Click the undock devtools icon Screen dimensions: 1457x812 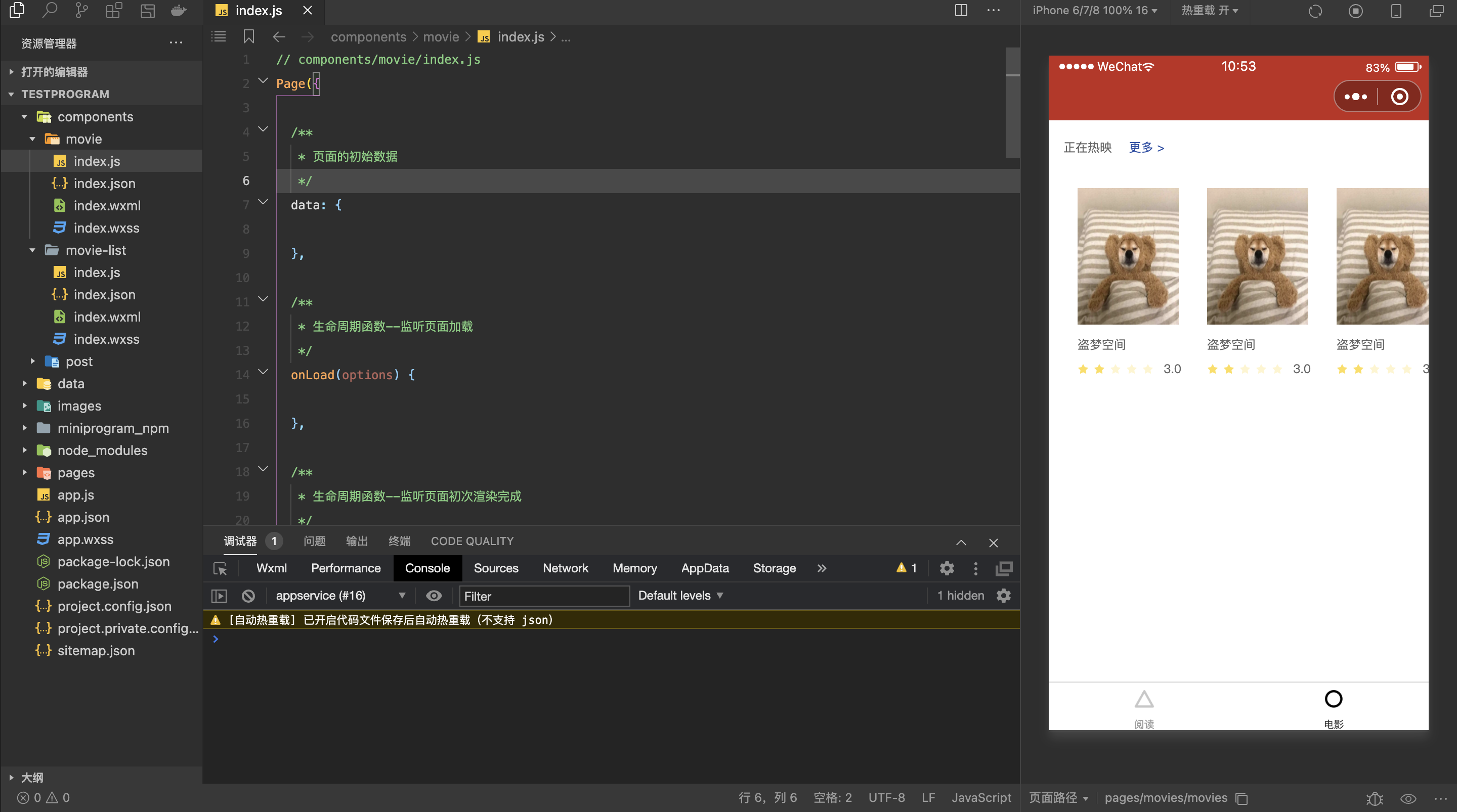(x=1004, y=568)
